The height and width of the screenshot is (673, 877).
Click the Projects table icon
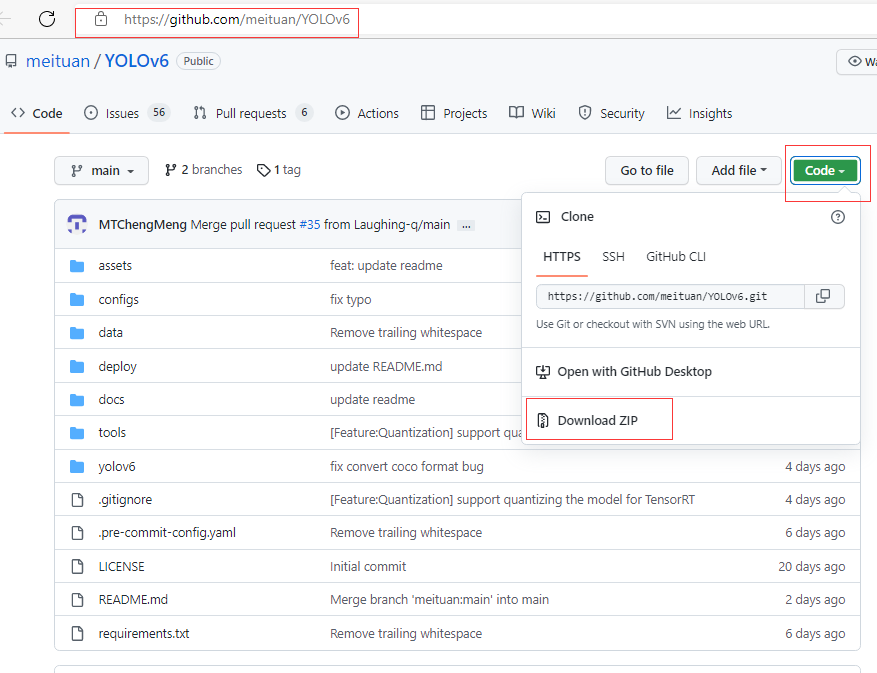click(x=428, y=113)
